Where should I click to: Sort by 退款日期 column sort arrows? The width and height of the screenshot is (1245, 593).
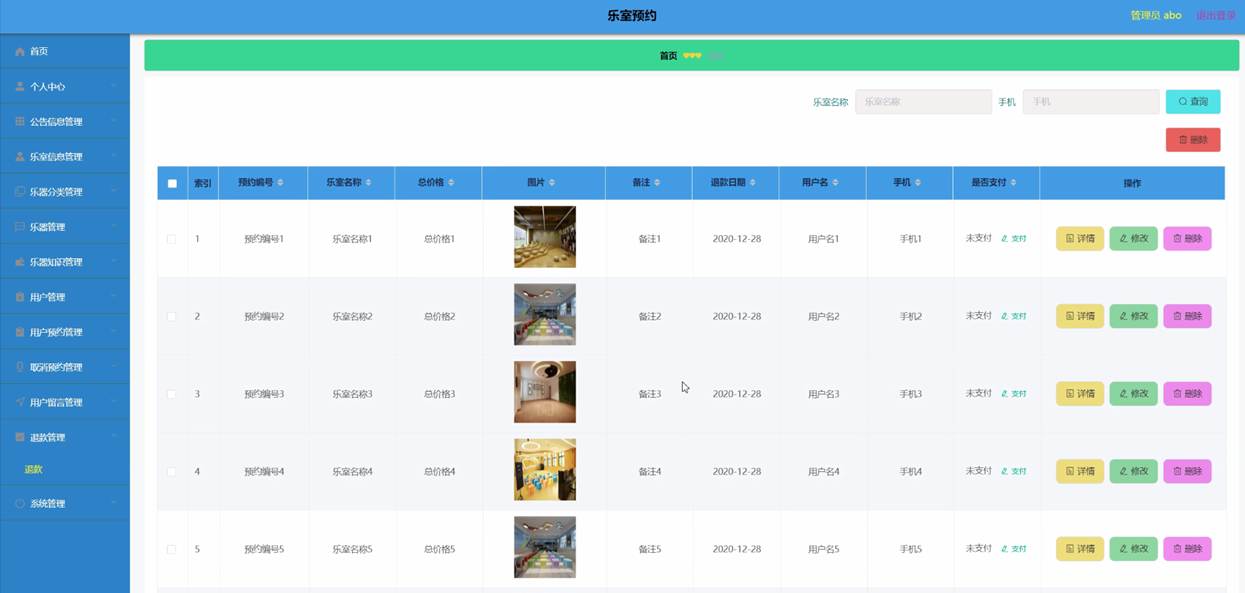752,183
